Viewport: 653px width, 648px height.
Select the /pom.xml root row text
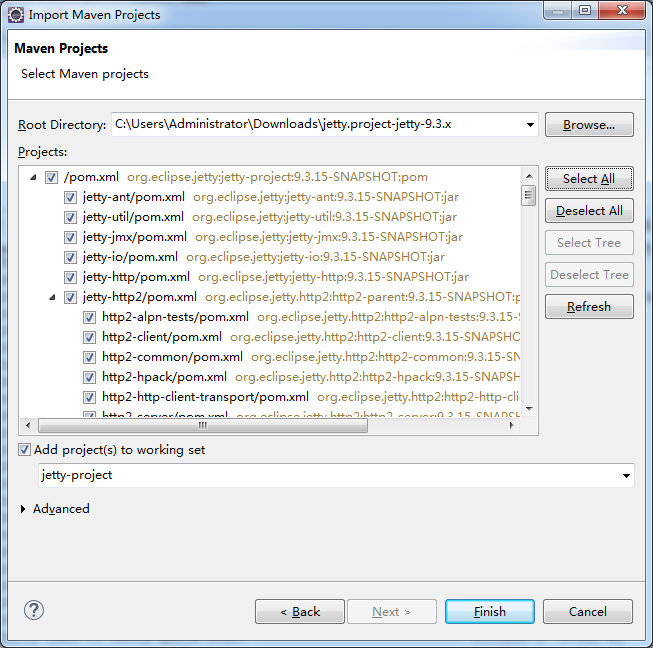coord(91,177)
